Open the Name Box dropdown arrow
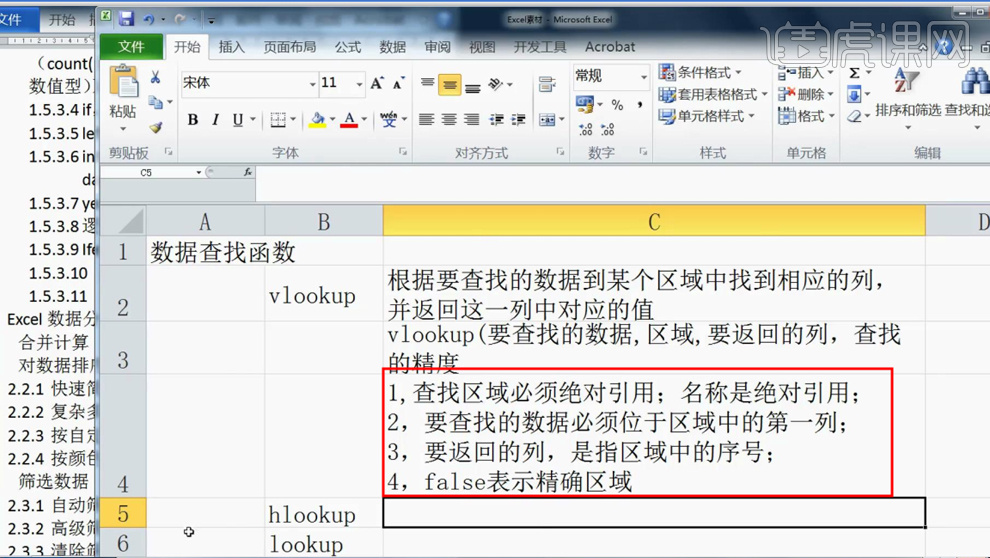The width and height of the screenshot is (990, 558). (198, 172)
